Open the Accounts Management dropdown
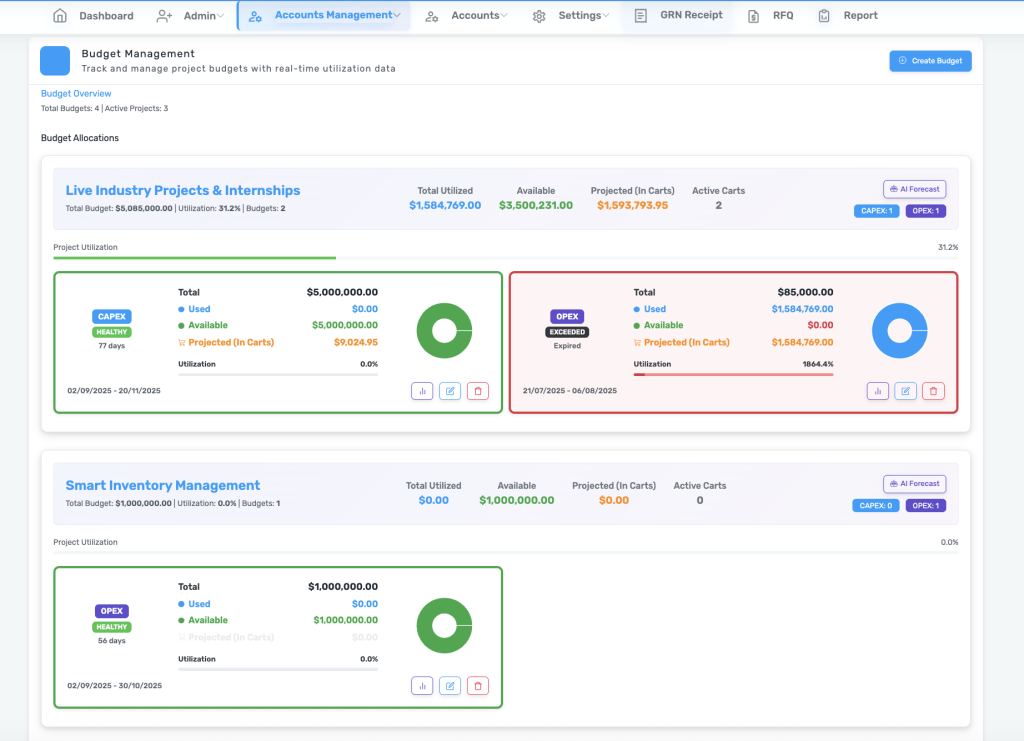 coord(325,16)
